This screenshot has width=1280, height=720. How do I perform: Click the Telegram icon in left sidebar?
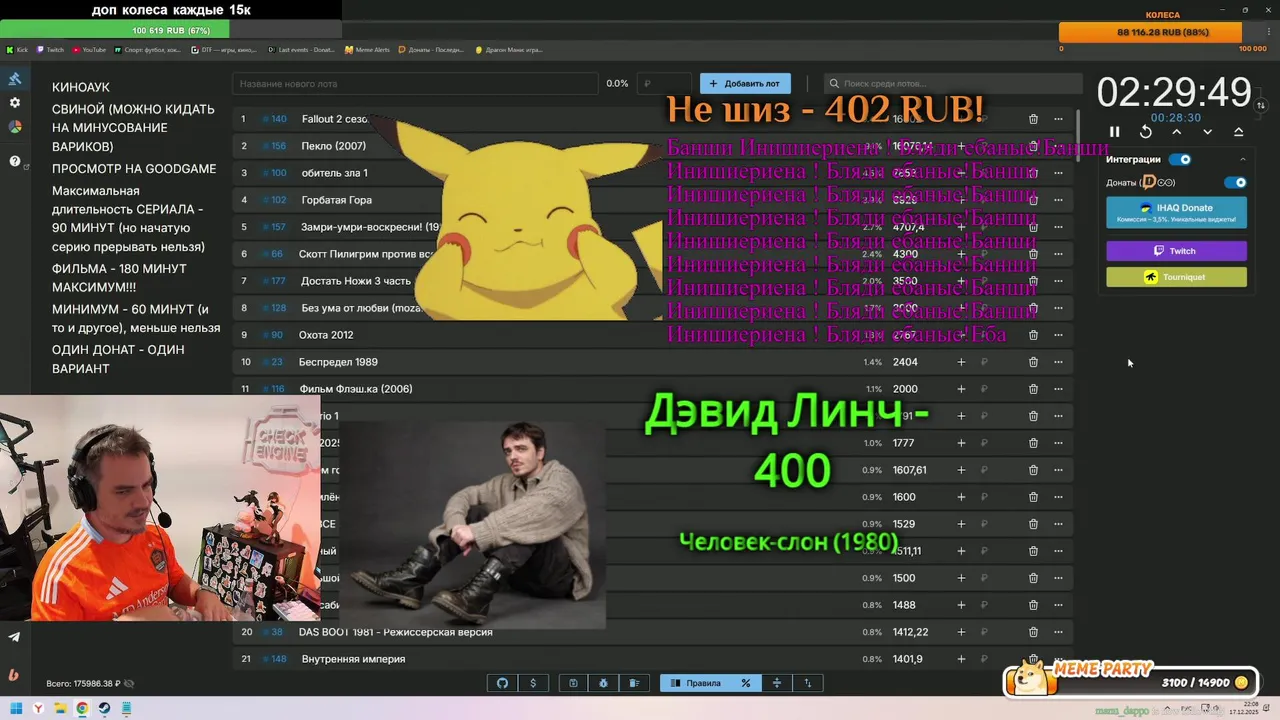point(14,637)
